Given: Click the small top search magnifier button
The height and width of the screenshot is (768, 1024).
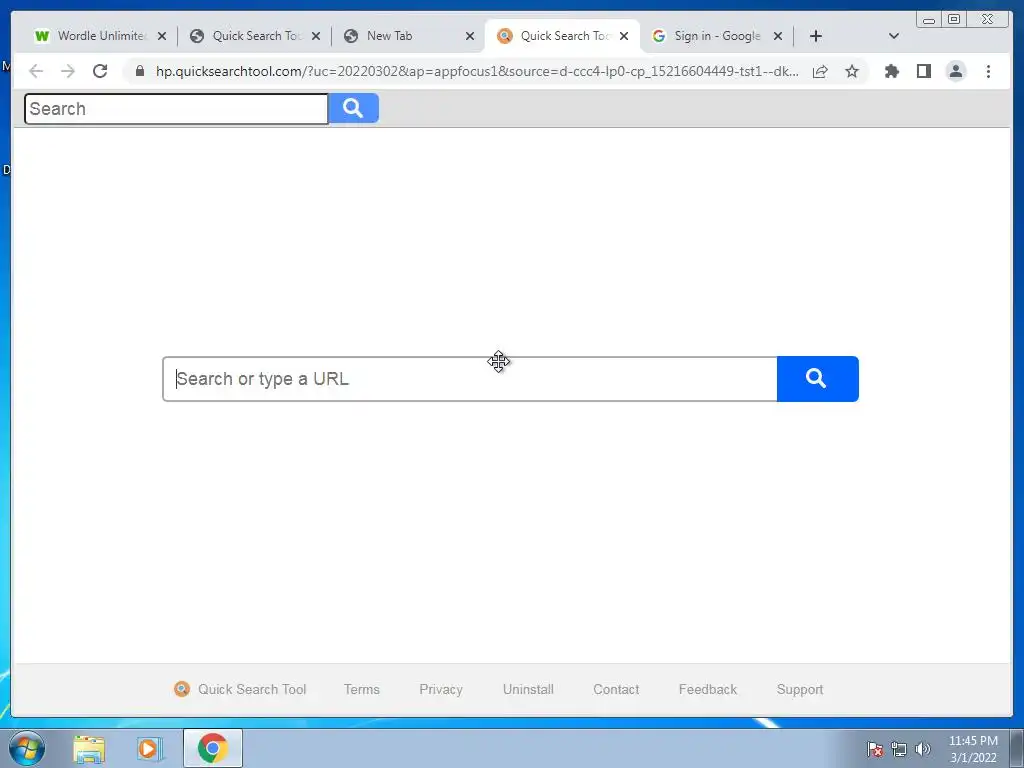Looking at the screenshot, I should [353, 108].
